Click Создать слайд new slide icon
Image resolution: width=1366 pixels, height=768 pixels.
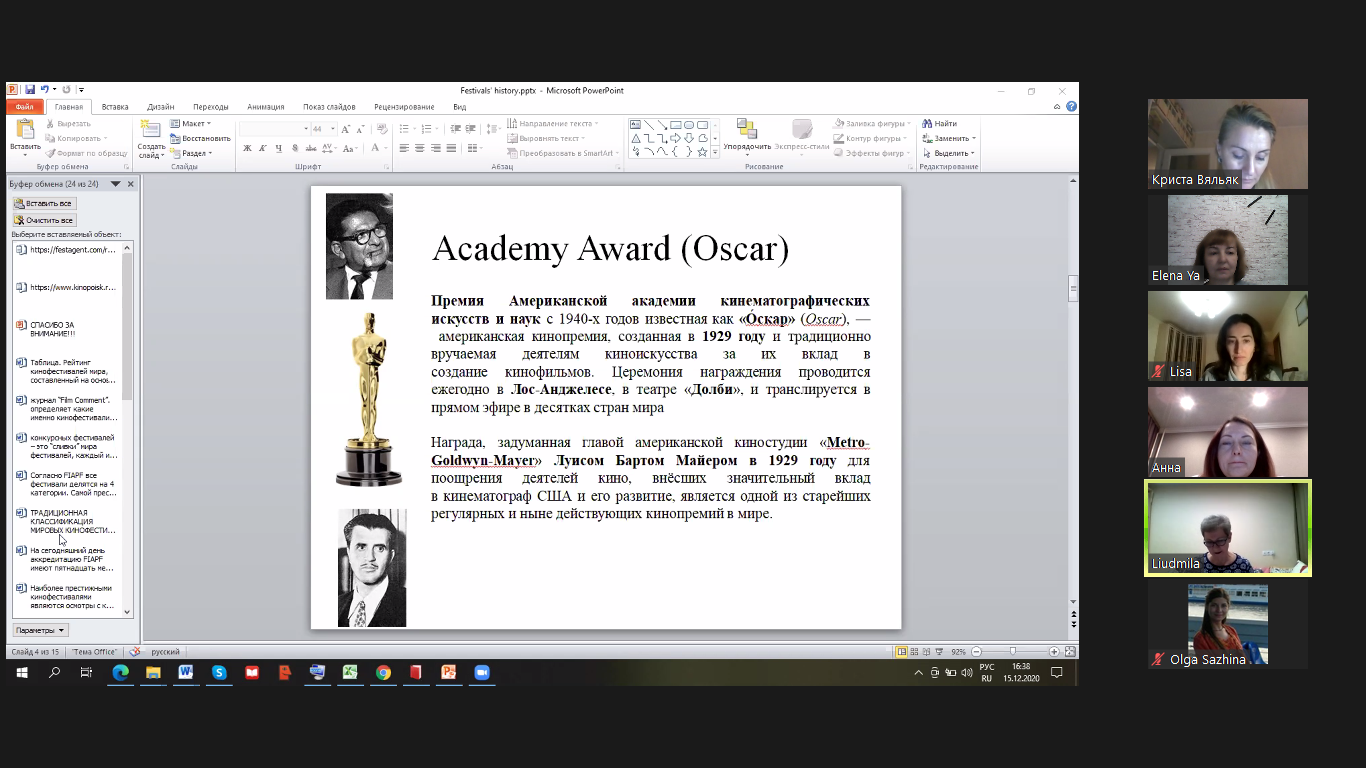(151, 130)
